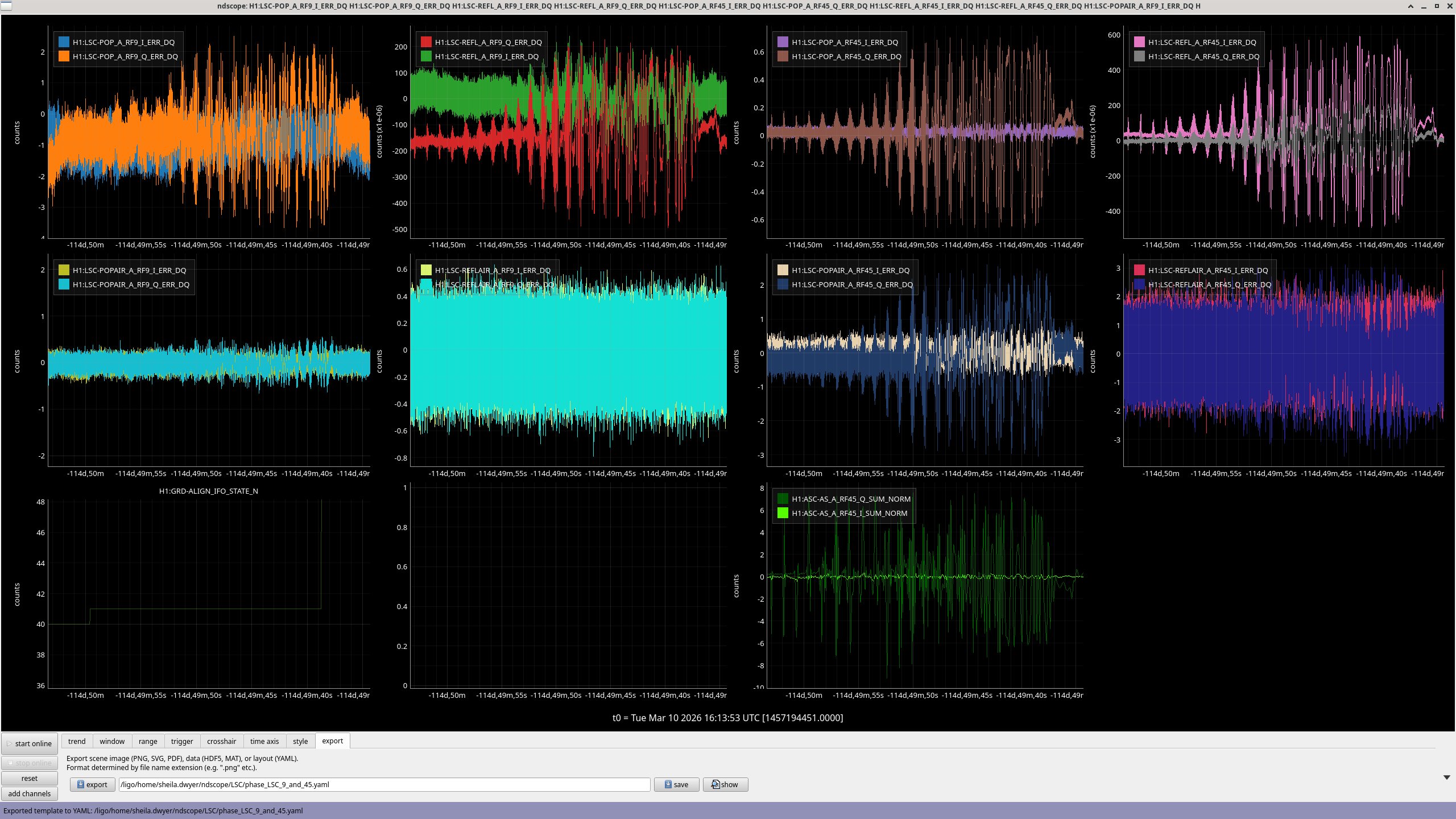Toggle the H1:LSC-POPAIR_A_RF45_Q_ERR_DQ legend entry
Viewport: 1456px width, 819px height.
coord(851,284)
